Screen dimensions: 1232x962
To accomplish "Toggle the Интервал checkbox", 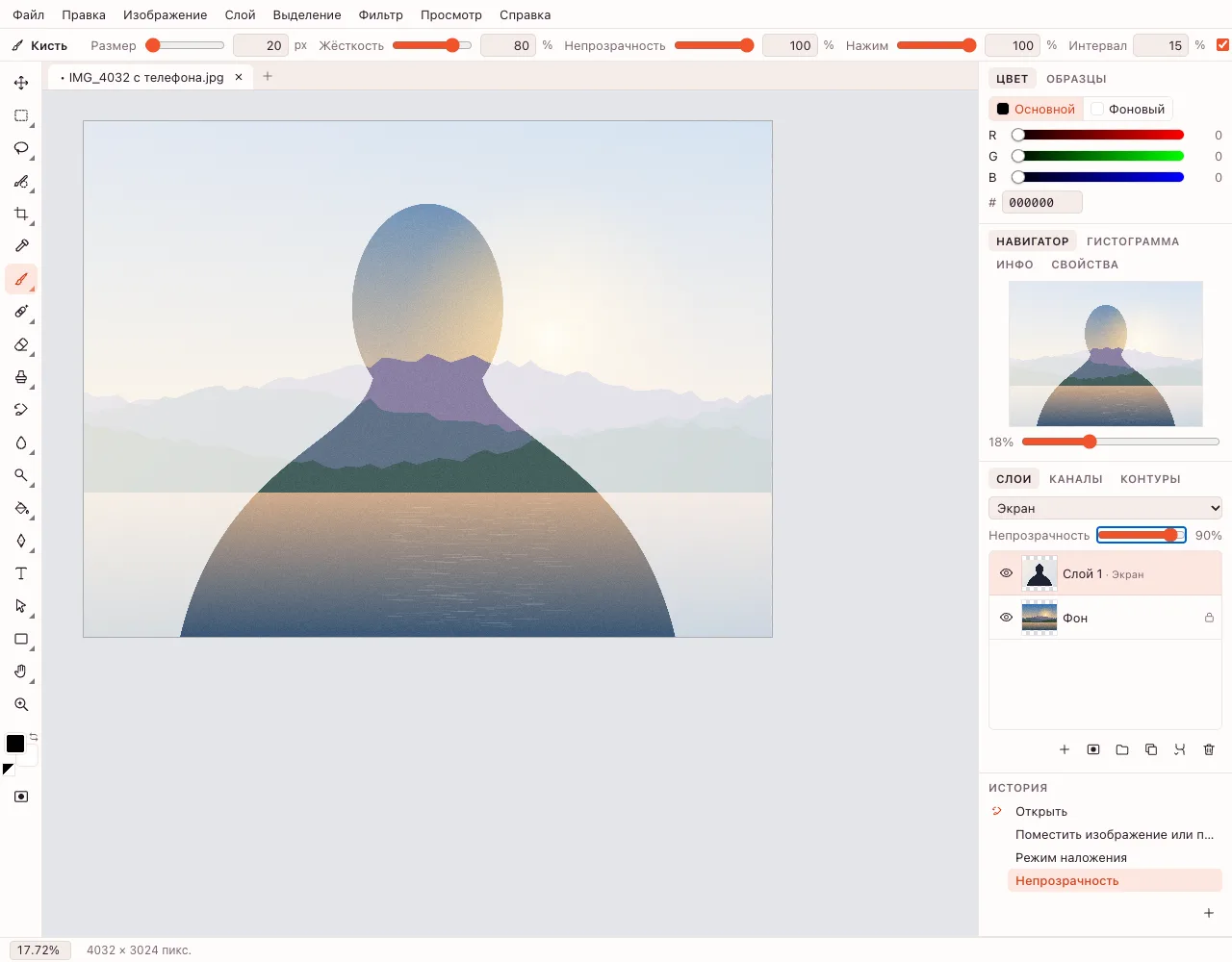I will pos(1222,45).
